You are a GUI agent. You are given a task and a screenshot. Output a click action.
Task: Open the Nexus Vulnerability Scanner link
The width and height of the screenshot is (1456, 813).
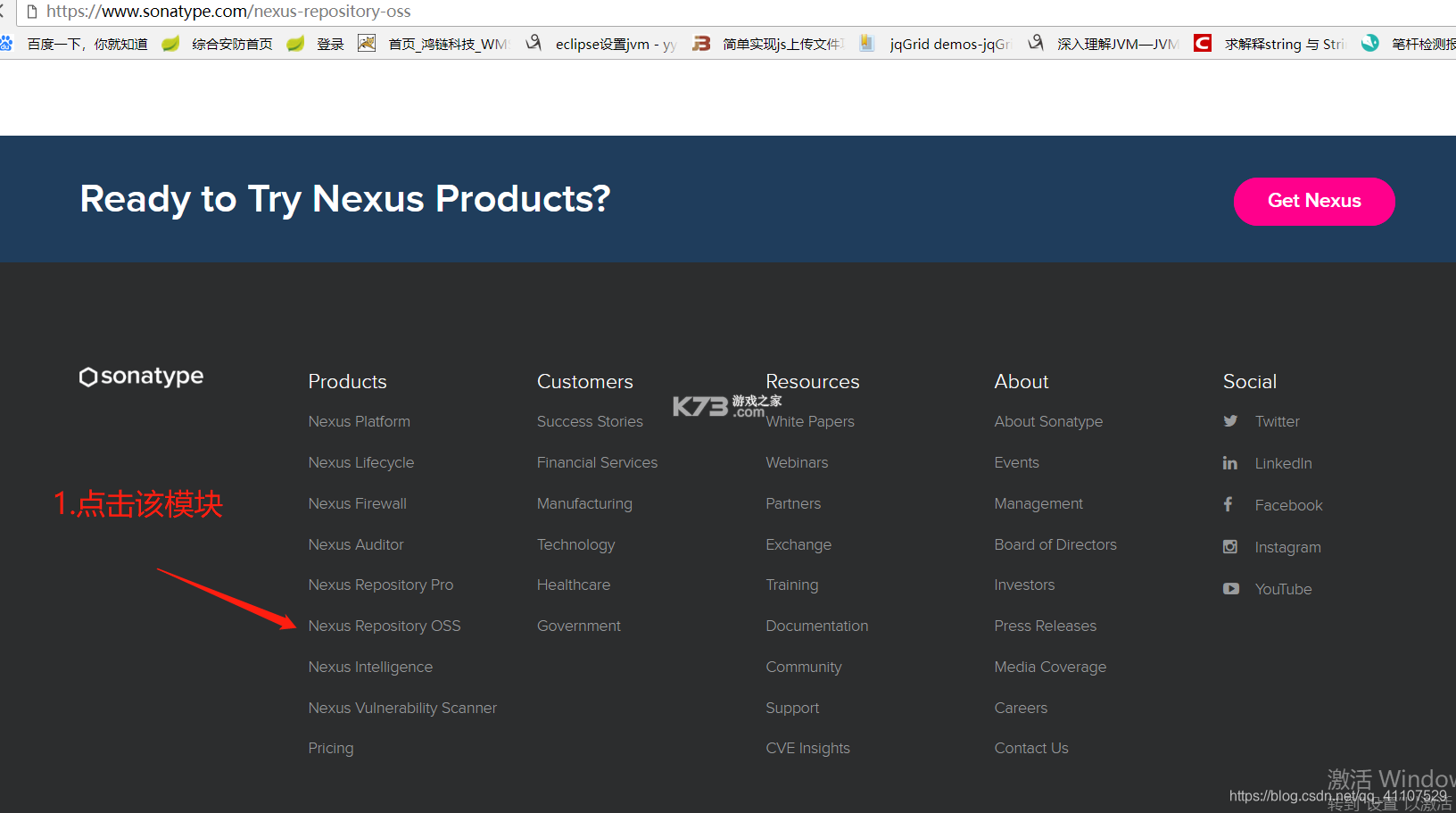402,708
